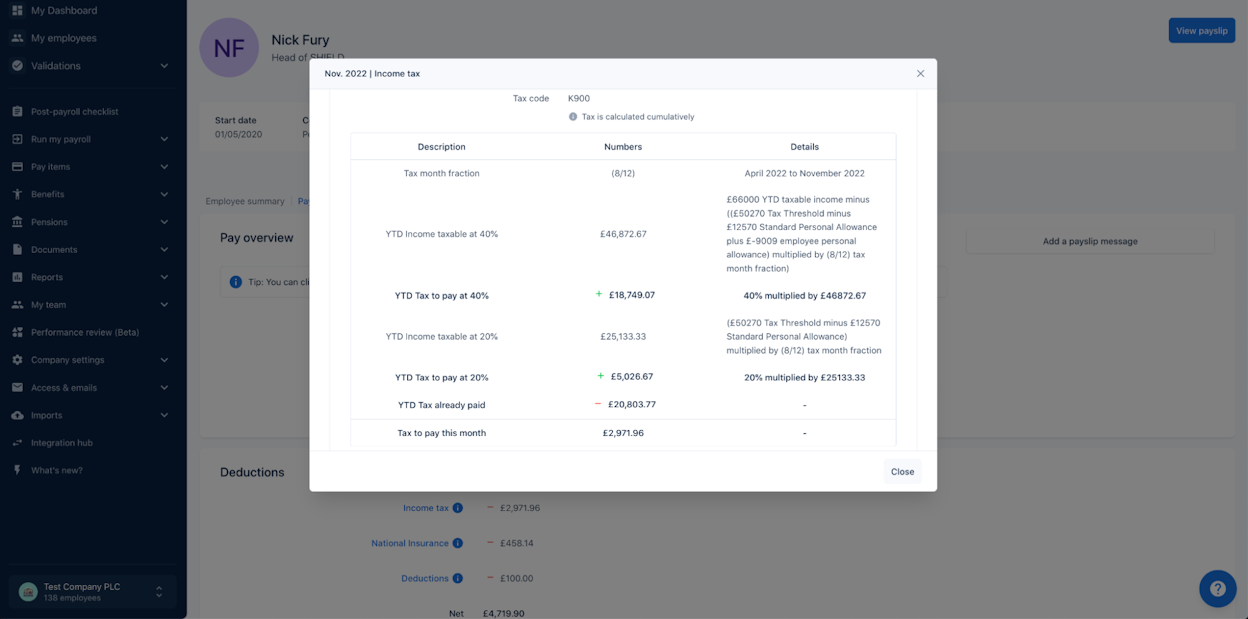Click the View payslip button
Viewport: 1248px width, 619px height.
tap(1201, 31)
